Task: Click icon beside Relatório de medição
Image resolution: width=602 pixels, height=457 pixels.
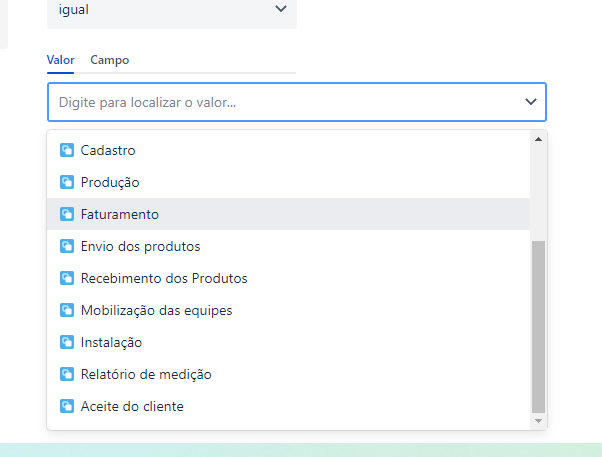Action: pos(67,374)
